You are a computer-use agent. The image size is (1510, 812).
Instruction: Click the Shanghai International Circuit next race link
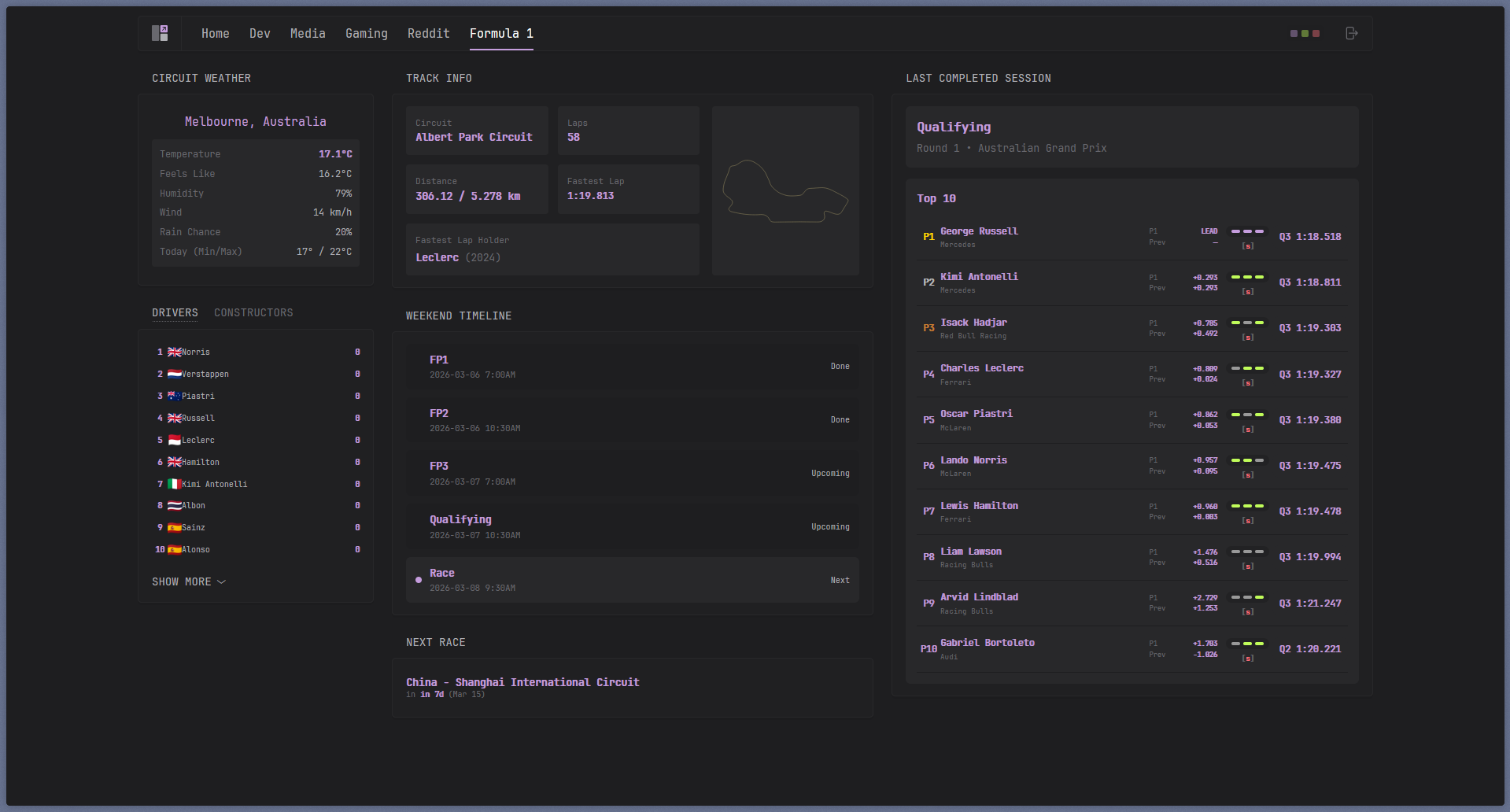click(x=522, y=682)
